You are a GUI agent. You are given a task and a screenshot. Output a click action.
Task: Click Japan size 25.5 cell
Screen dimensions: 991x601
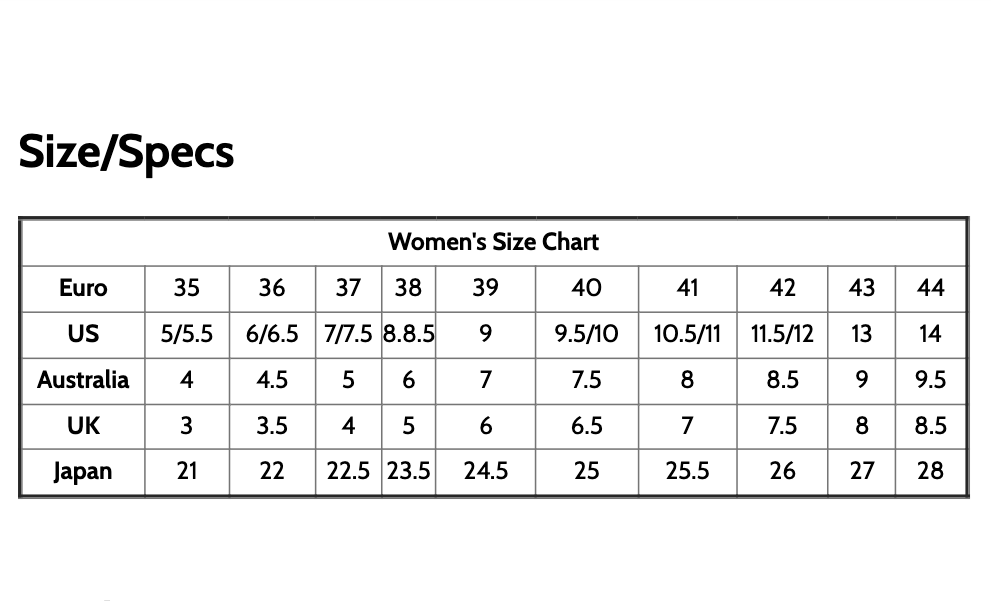[x=687, y=471]
